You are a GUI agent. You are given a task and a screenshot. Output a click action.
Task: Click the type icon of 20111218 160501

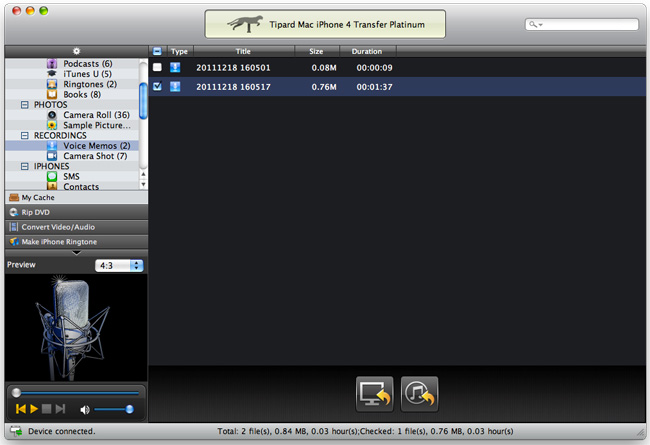[x=175, y=67]
